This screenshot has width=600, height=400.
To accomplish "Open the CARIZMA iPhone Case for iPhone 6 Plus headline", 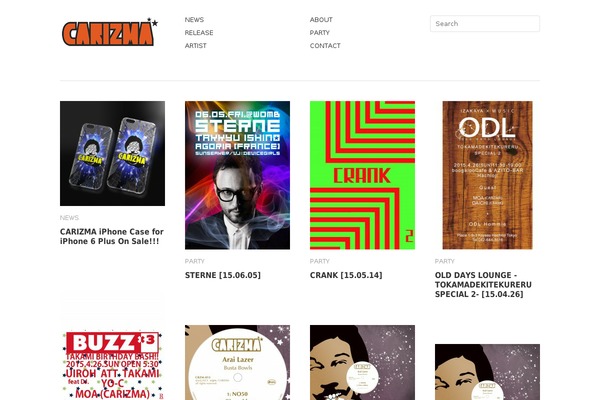I will click(112, 237).
